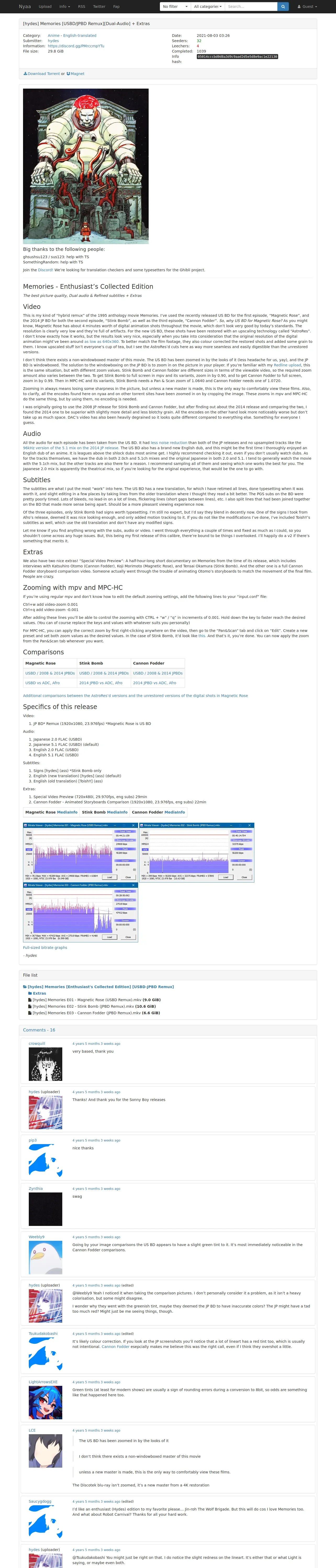Open Stink Bomb '2014 JPBD vs ADC, Afro' comparison

[x=101, y=683]
